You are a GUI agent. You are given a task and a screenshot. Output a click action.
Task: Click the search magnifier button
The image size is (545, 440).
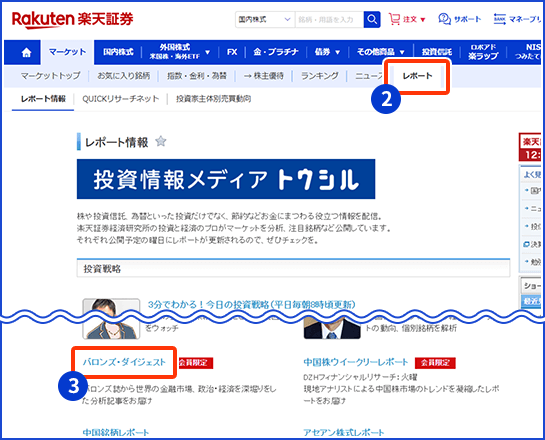pyautogui.click(x=372, y=19)
